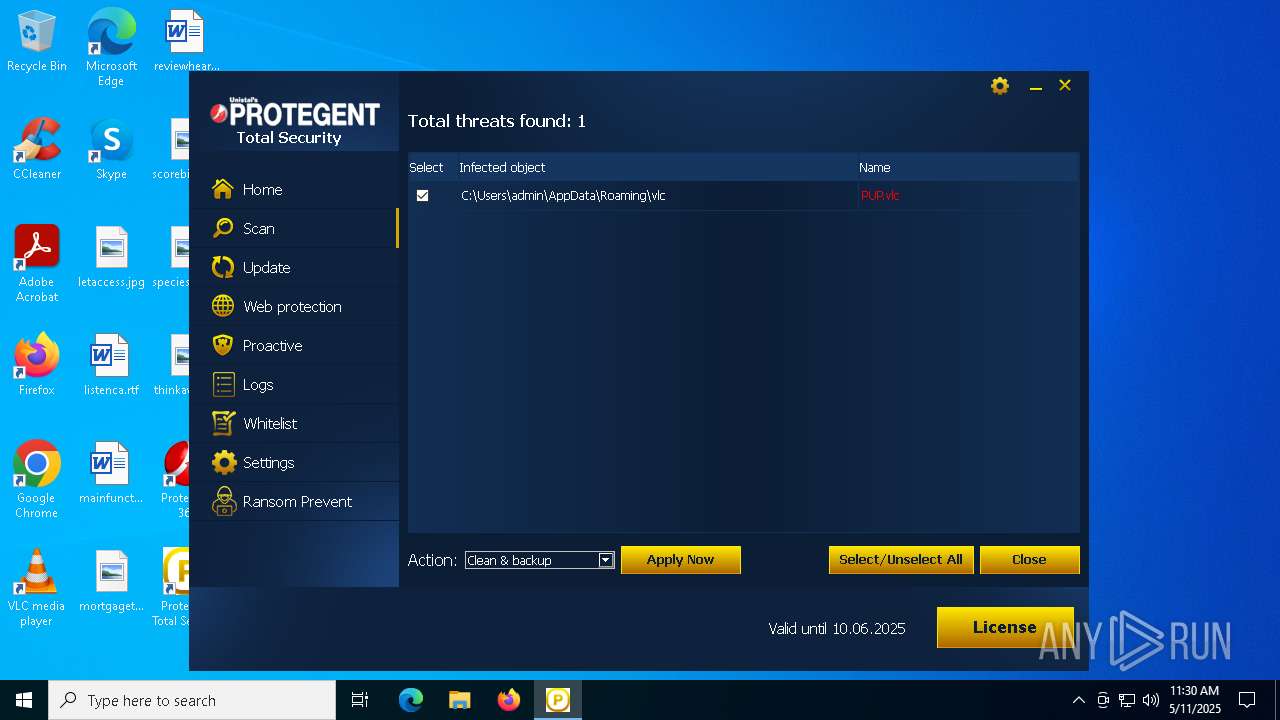The height and width of the screenshot is (720, 1280).
Task: Open File Explorer from the taskbar
Action: point(459,700)
